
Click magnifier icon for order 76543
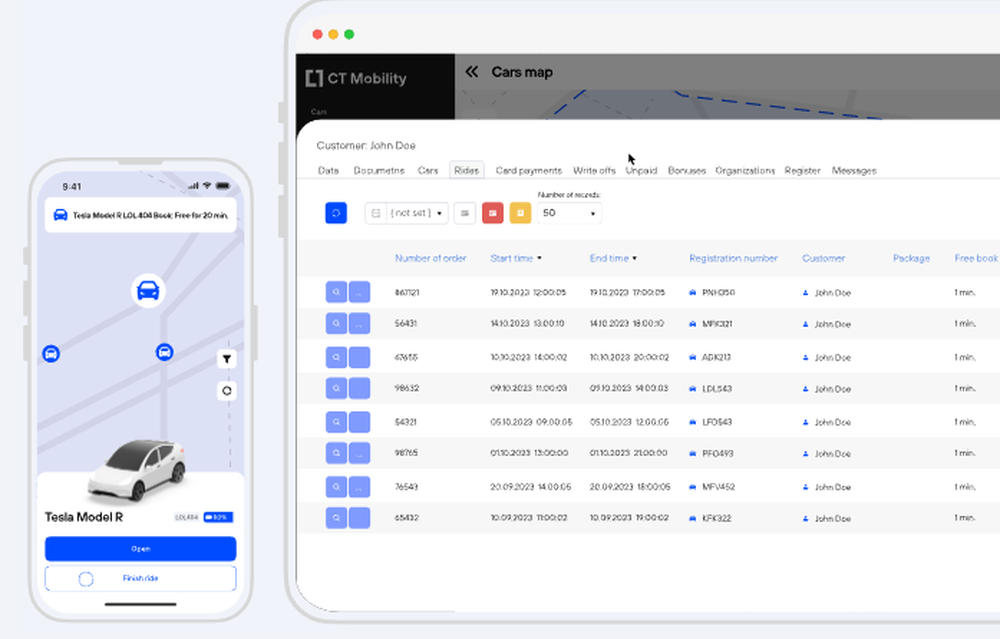coord(336,487)
